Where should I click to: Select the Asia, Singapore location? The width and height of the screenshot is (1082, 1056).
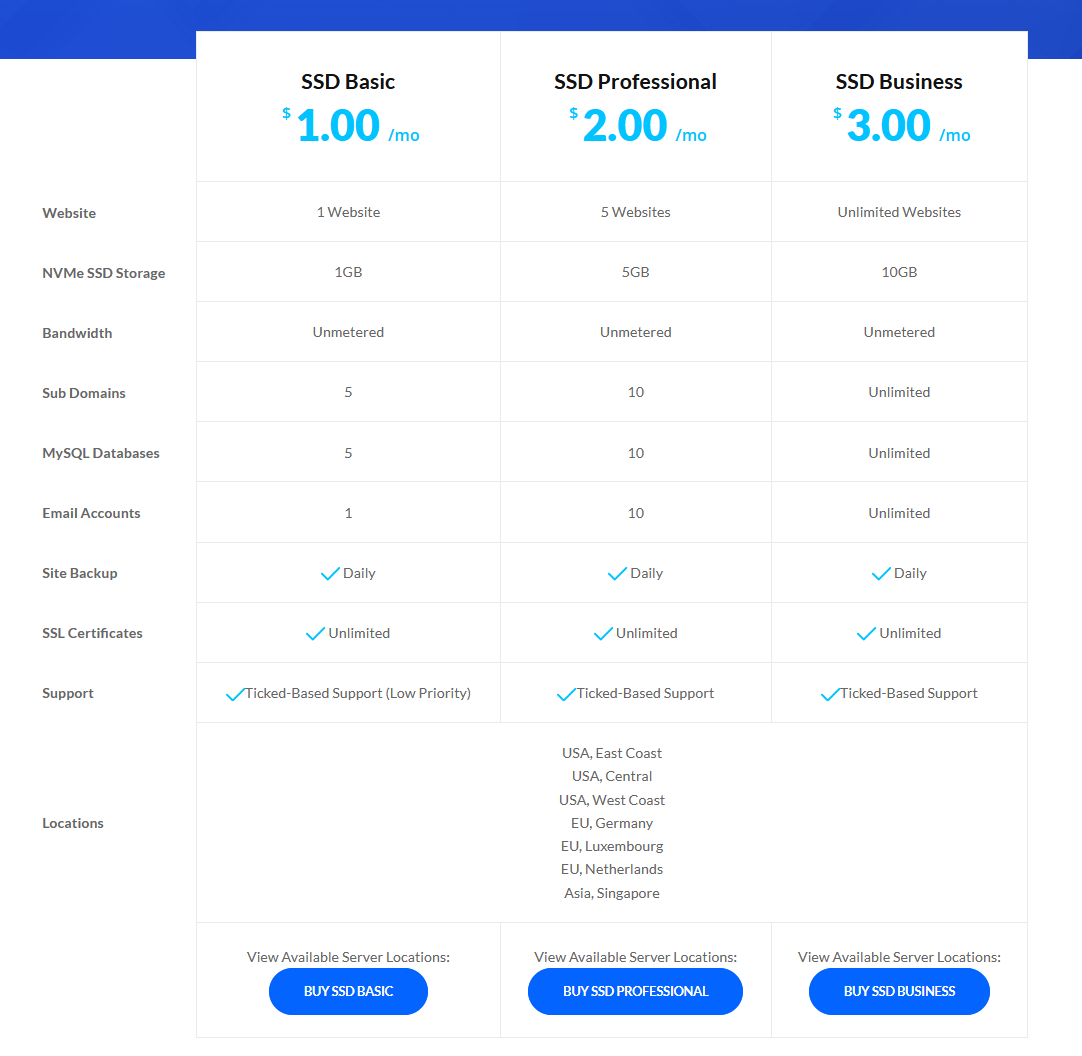(612, 893)
